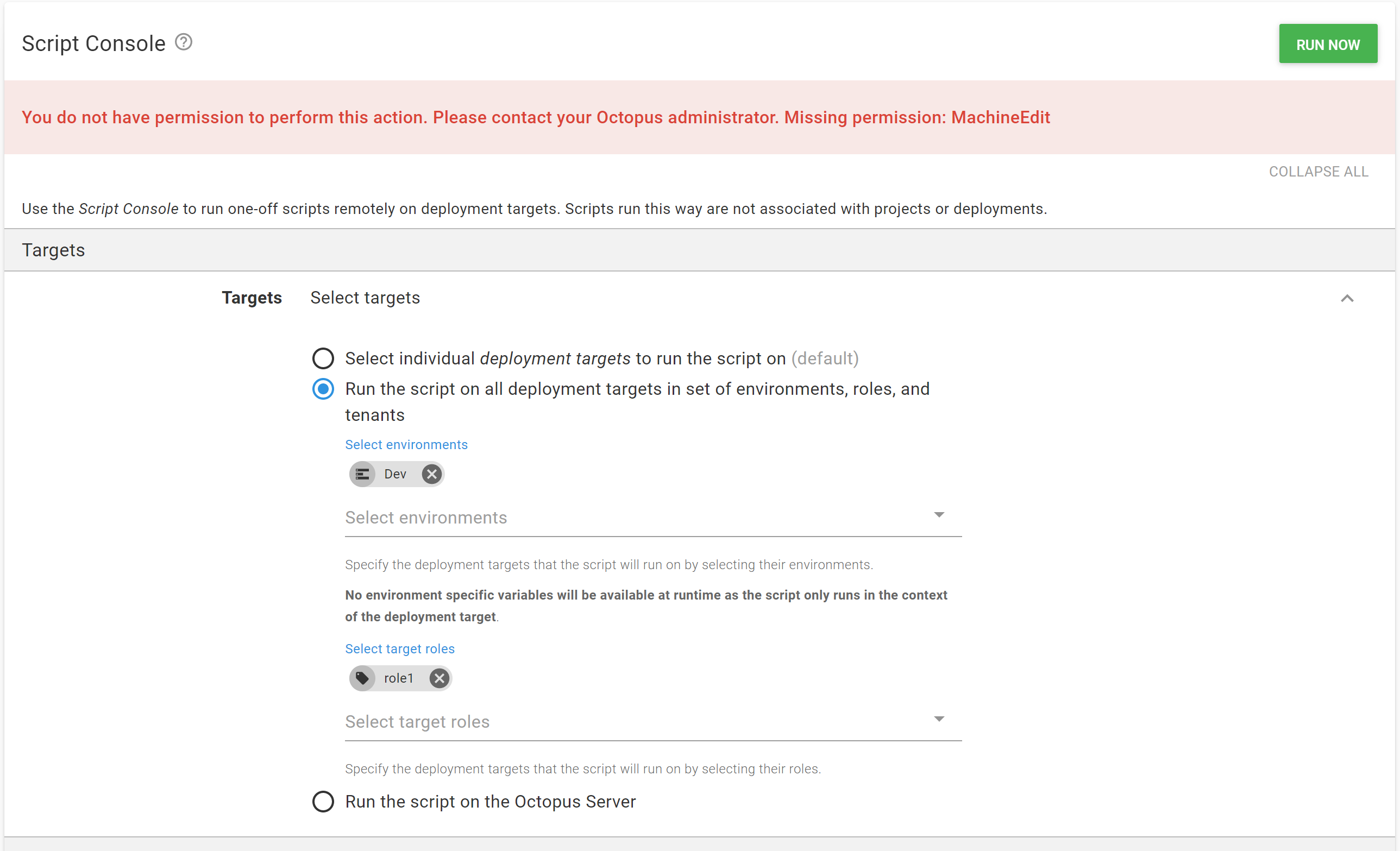Click the tag icon inside the role1 chip
The height and width of the screenshot is (851, 1400).
pyautogui.click(x=362, y=678)
